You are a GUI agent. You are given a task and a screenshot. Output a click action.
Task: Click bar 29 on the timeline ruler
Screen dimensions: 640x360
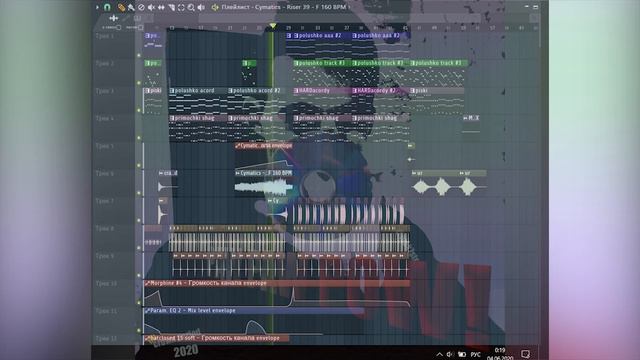(x=288, y=28)
